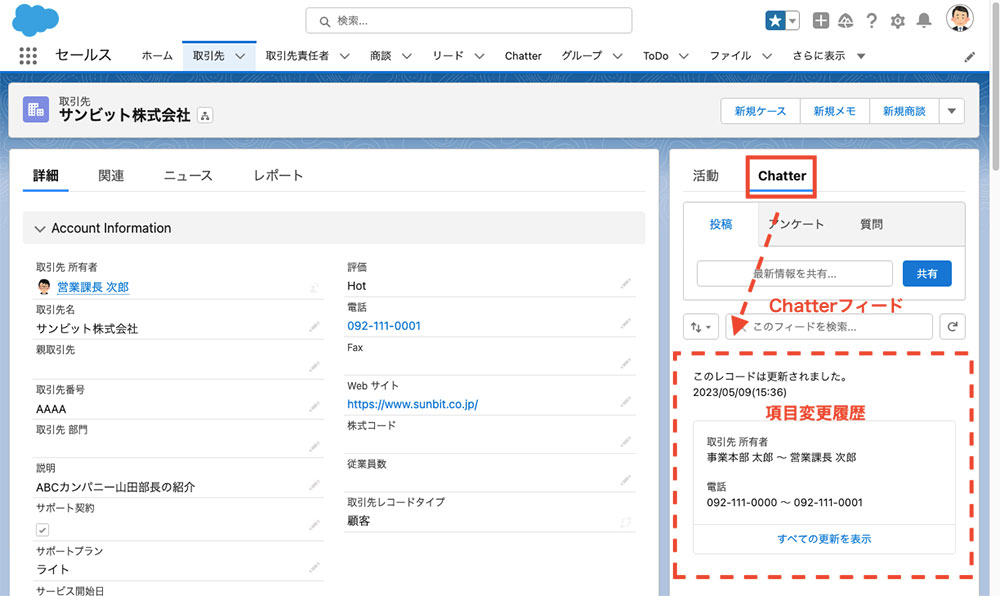The image size is (1000, 596).
Task: Select the 質問 publisher tab
Action: point(871,224)
